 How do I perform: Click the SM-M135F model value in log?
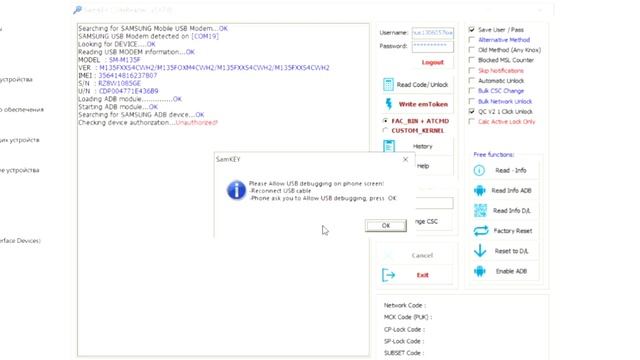point(124,60)
